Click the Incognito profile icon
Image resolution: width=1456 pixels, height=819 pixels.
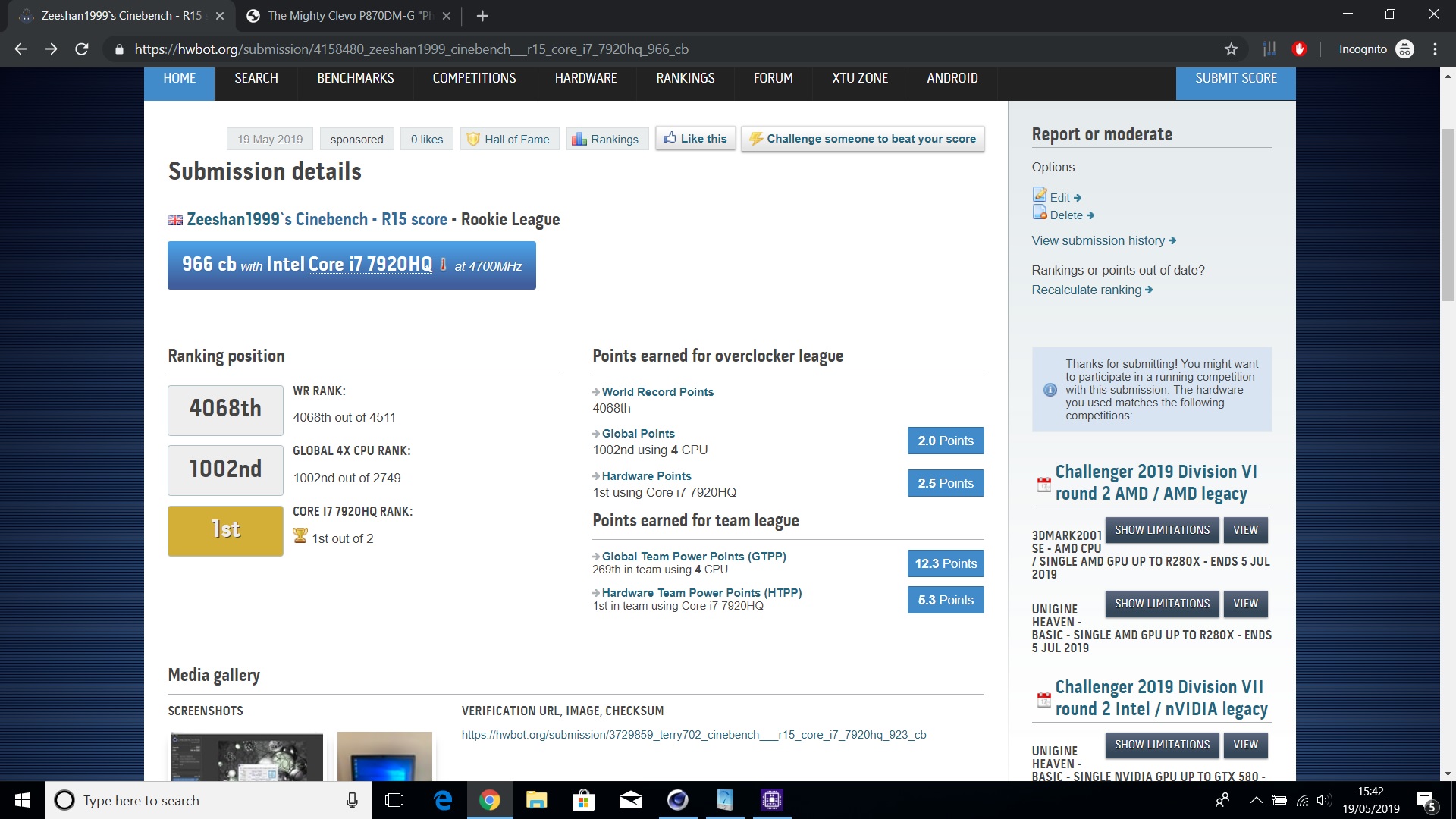pos(1404,49)
